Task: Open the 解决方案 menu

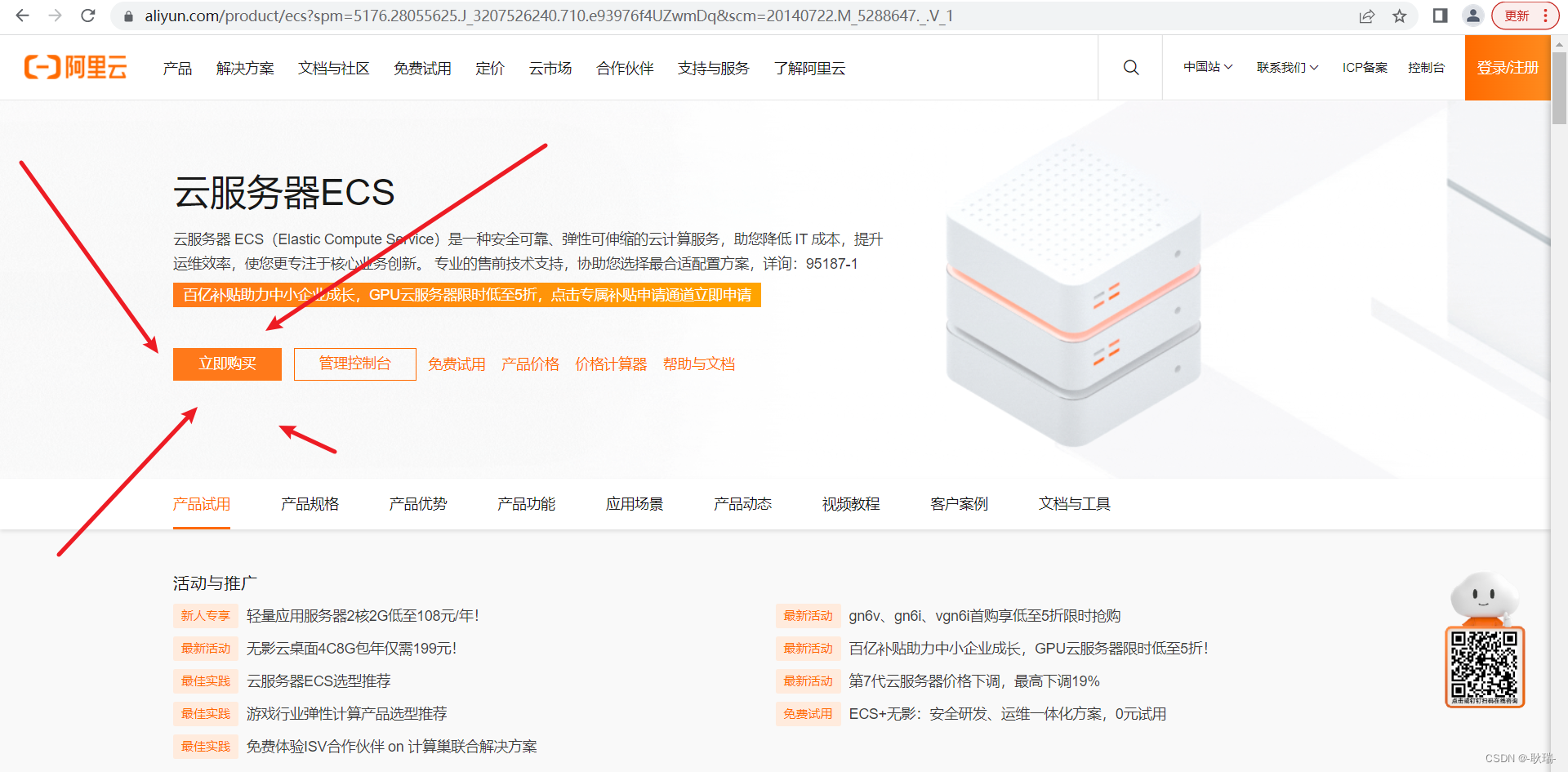Action: point(245,68)
